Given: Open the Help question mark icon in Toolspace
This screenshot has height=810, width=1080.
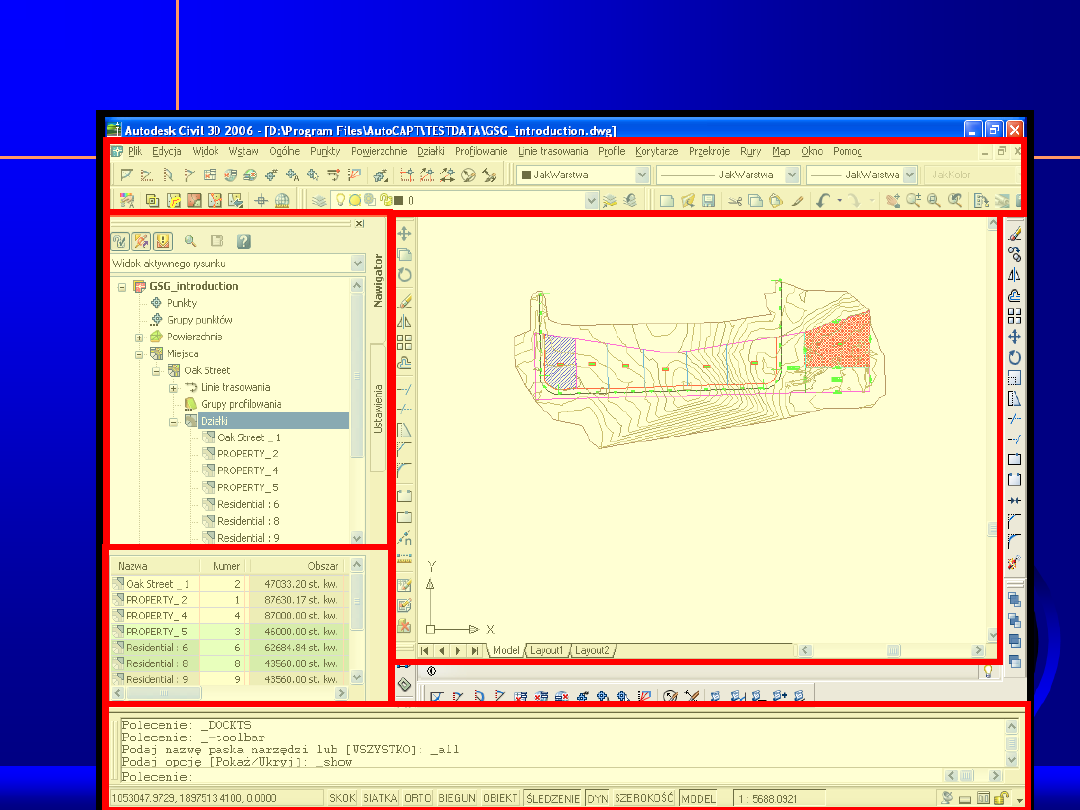Looking at the screenshot, I should coord(243,241).
